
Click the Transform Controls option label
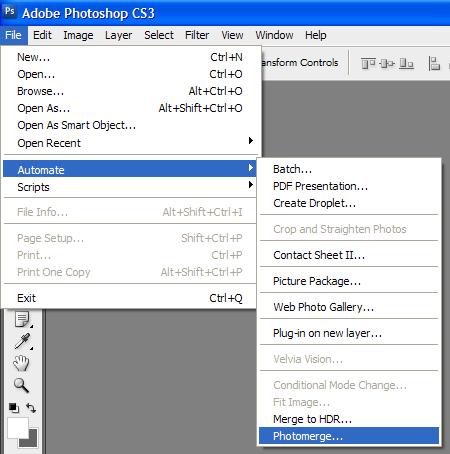300,63
